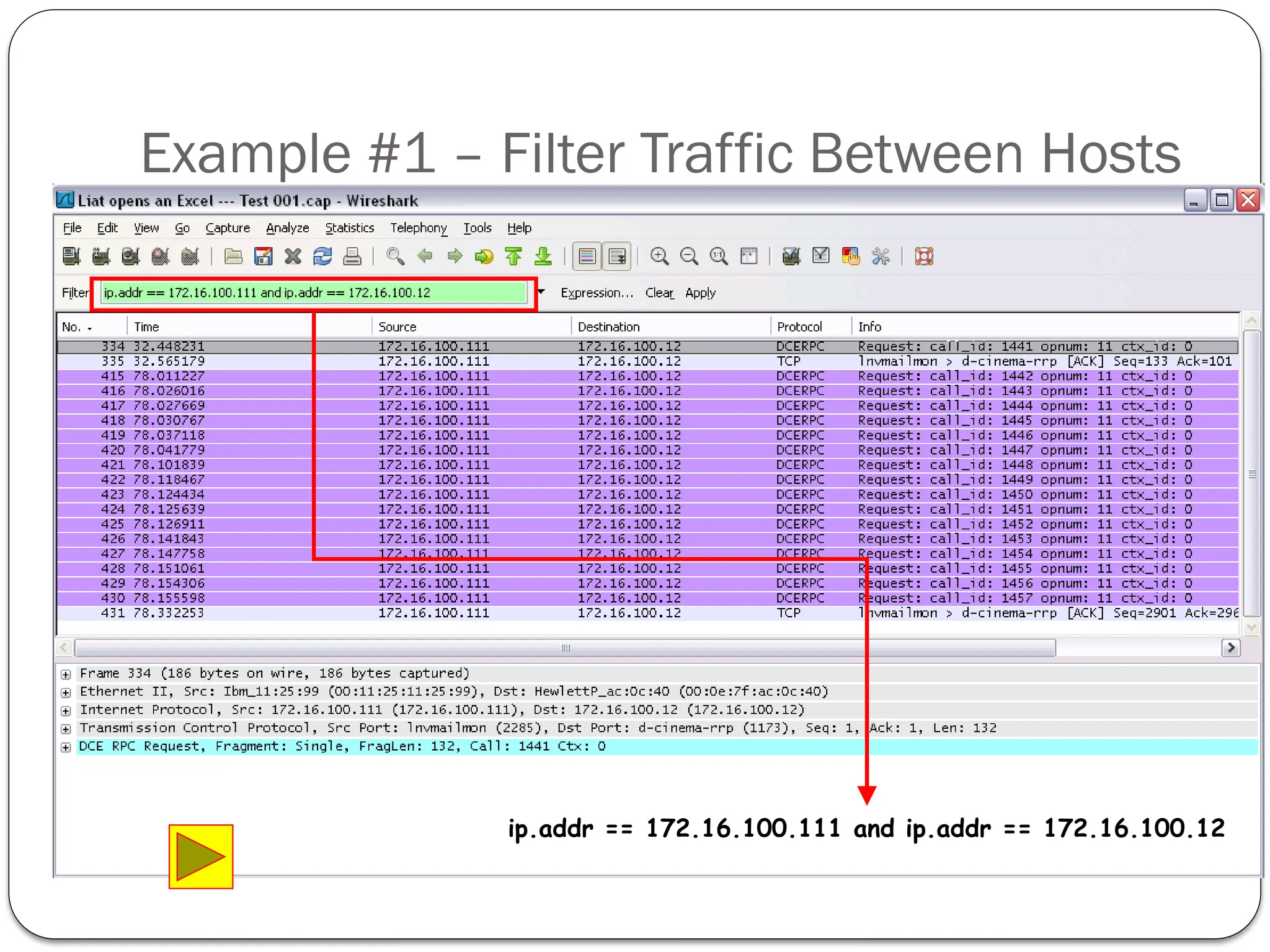Jump to last packet icon
This screenshot has width=1270, height=952.
coord(543,256)
